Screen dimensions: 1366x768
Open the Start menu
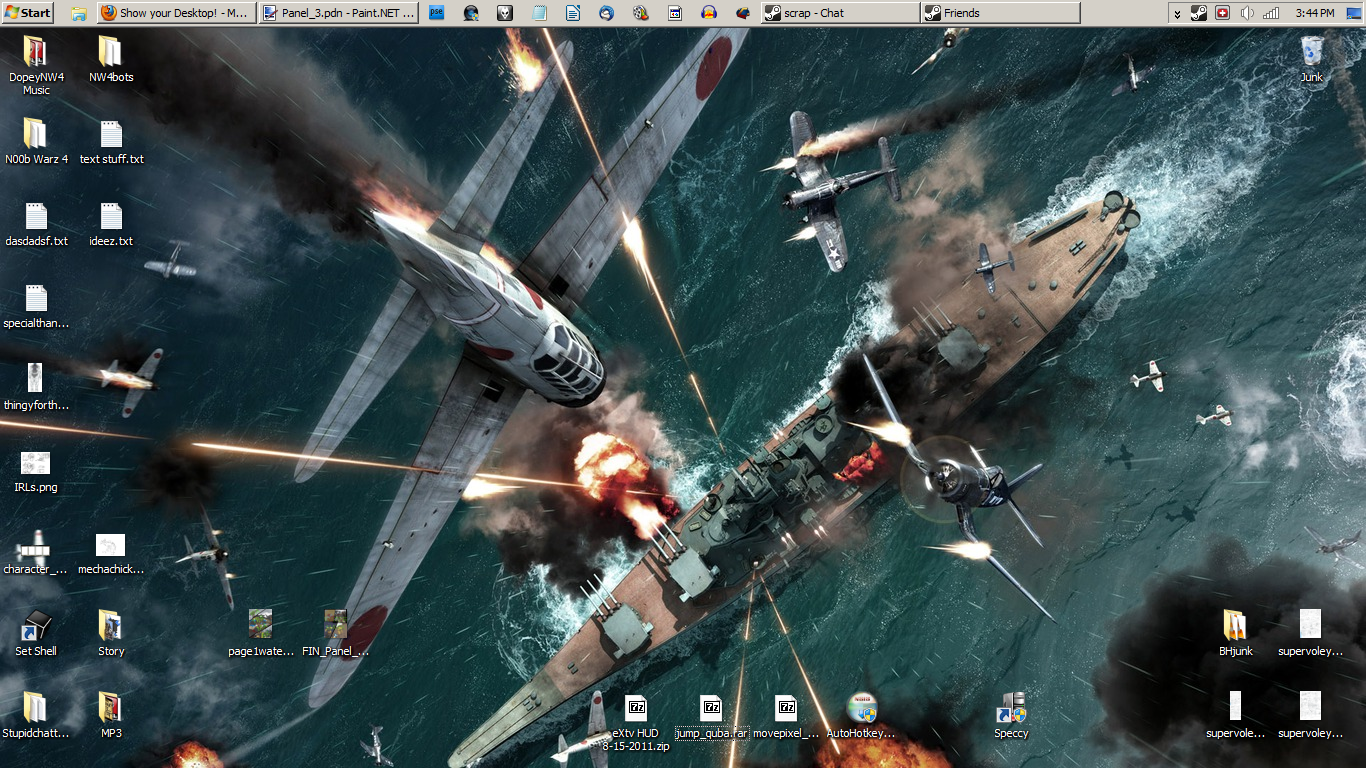click(x=28, y=13)
